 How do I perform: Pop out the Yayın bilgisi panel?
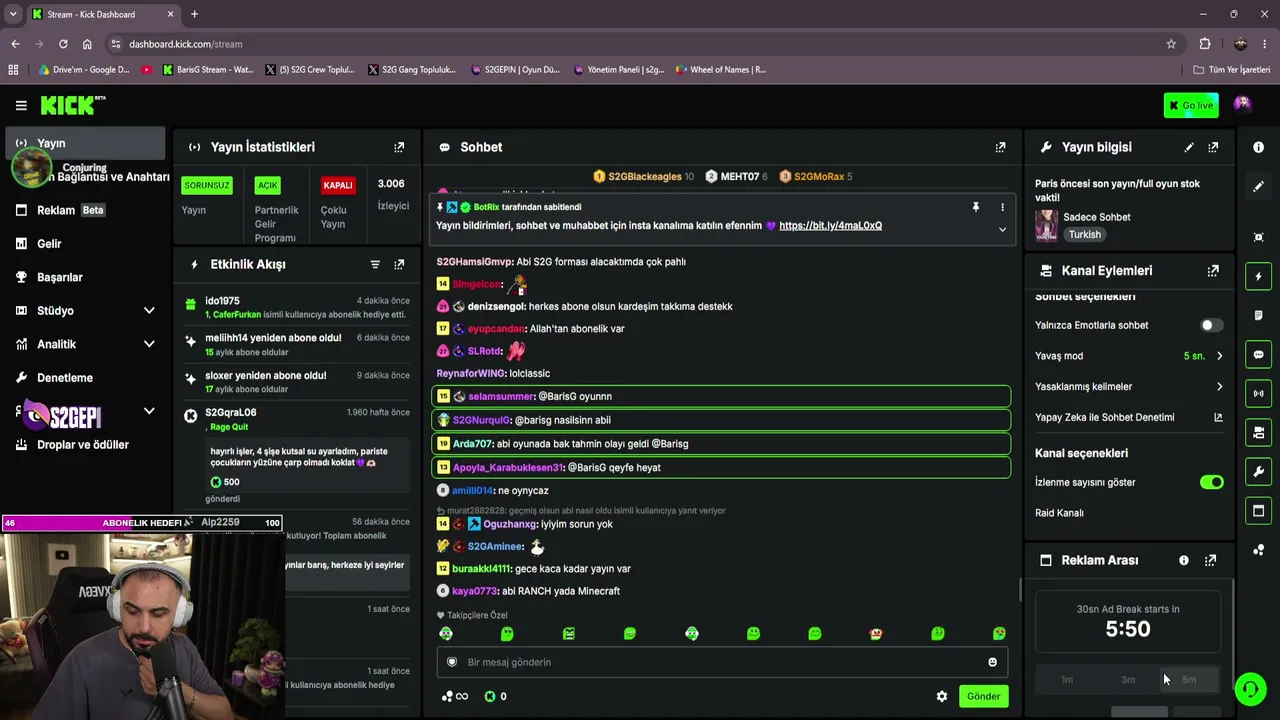coord(1213,147)
